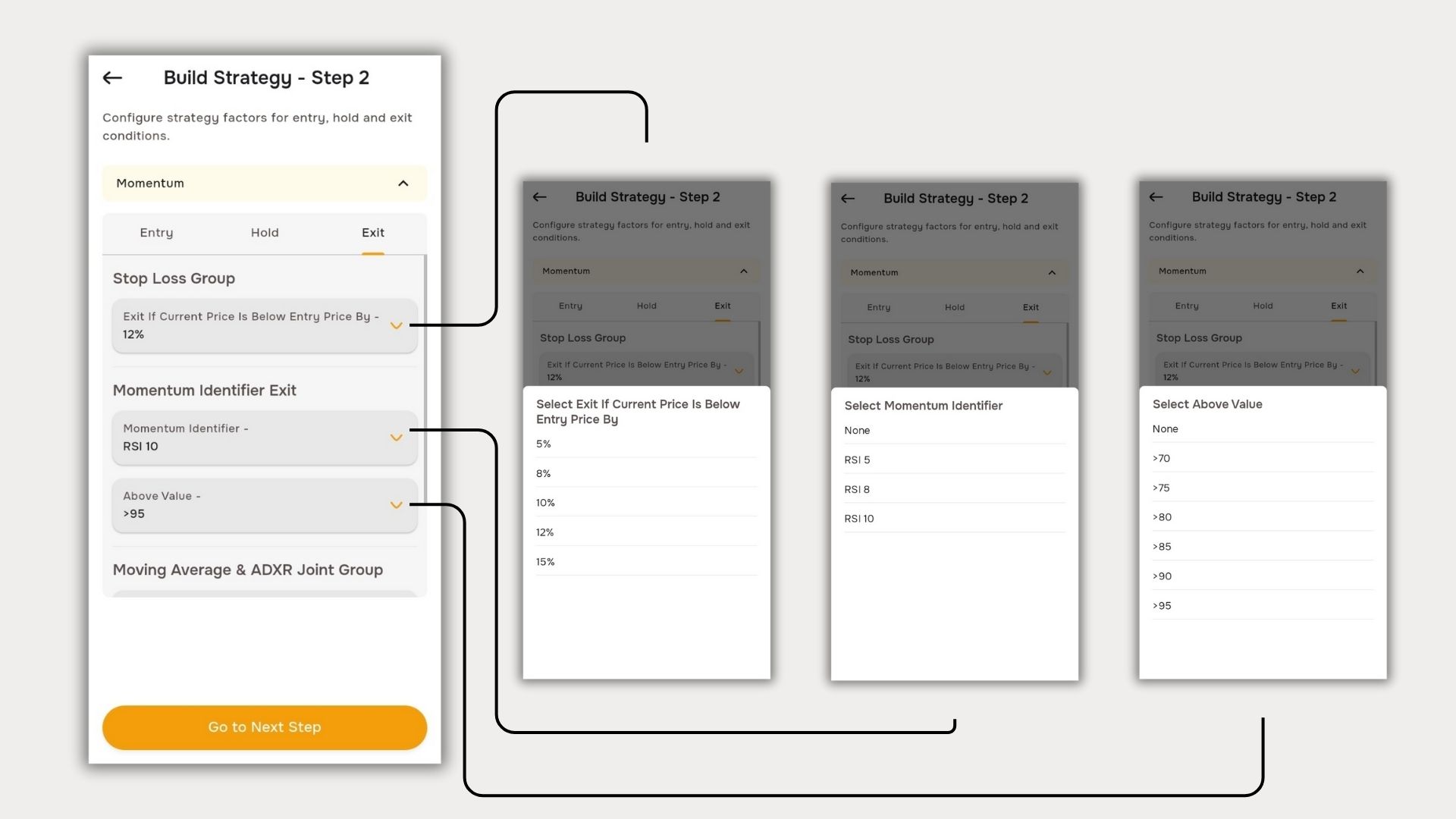Image resolution: width=1456 pixels, height=819 pixels.
Task: Click back arrow above Momentum Identifier sheet
Action: (x=848, y=199)
